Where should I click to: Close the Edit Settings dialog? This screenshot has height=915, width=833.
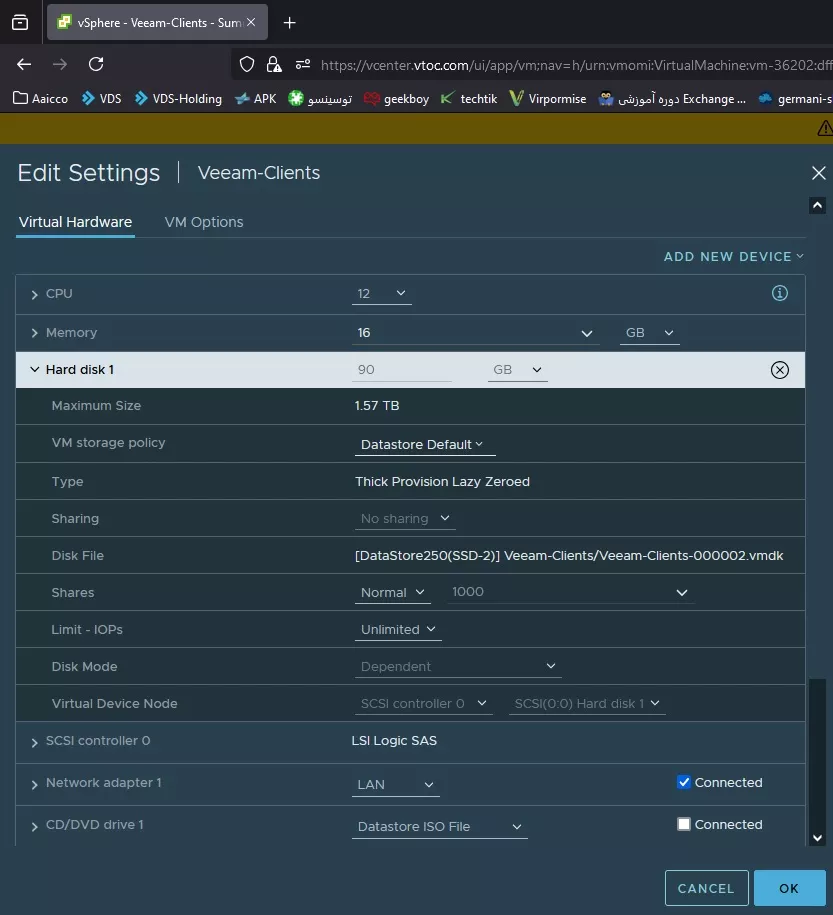coord(818,173)
